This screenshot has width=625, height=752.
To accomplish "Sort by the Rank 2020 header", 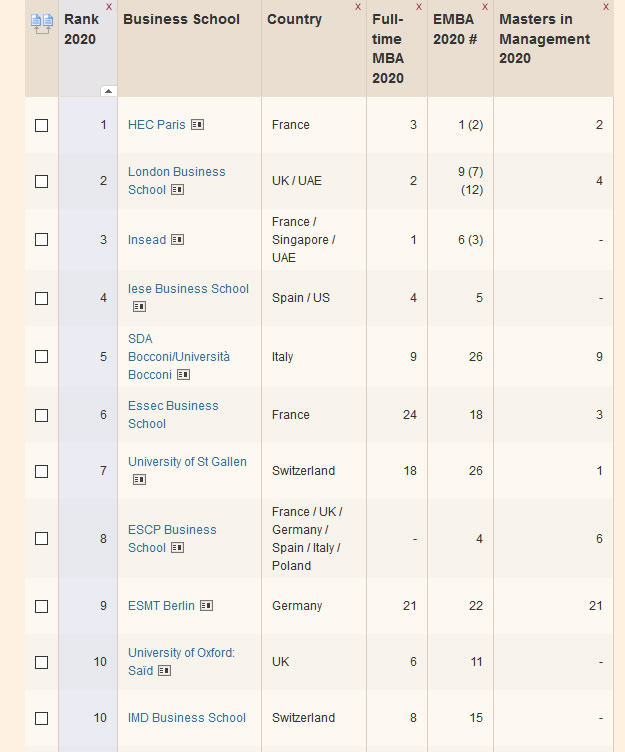I will (82, 29).
